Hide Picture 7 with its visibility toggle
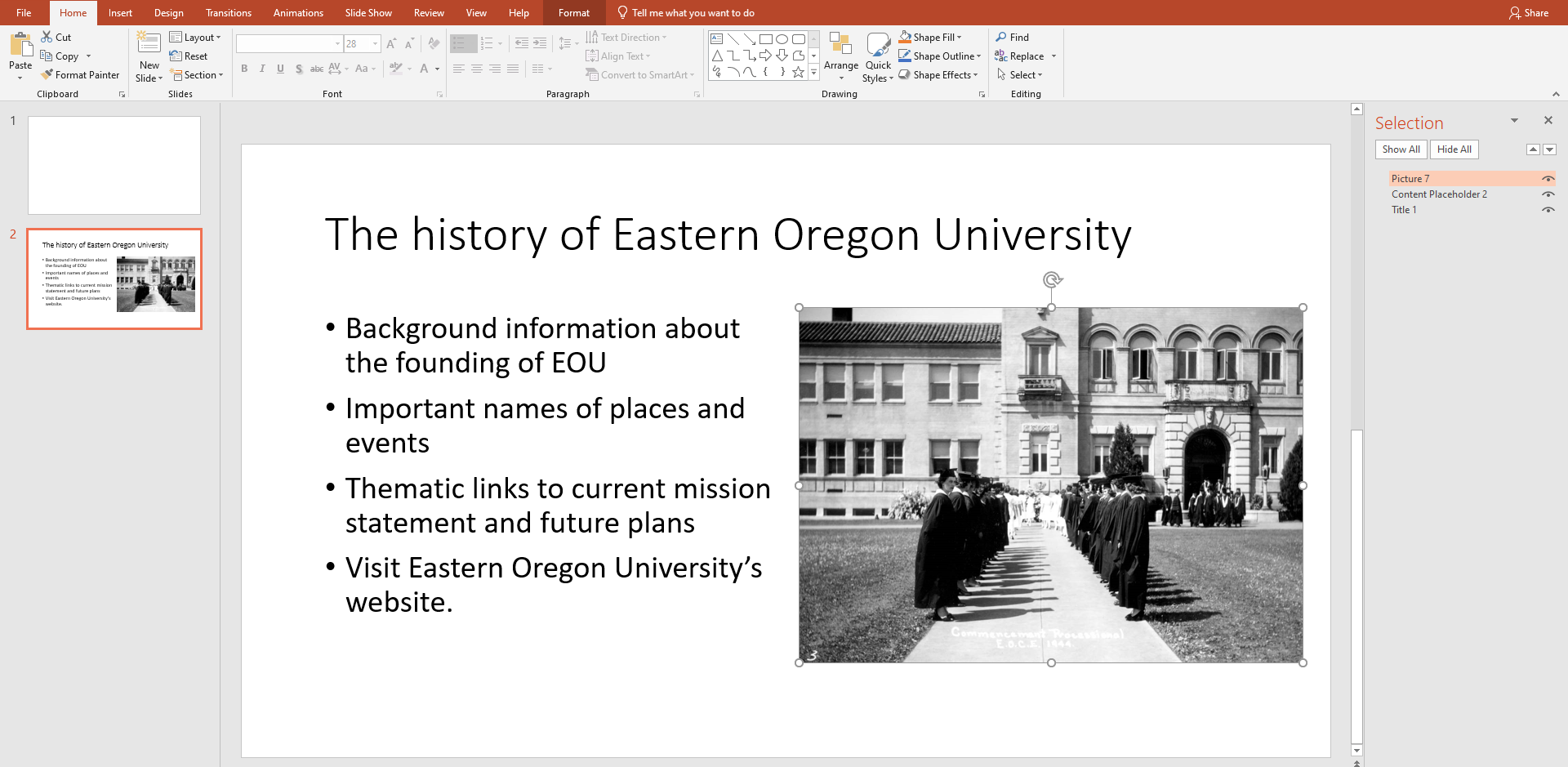This screenshot has height=767, width=1568. (x=1548, y=178)
